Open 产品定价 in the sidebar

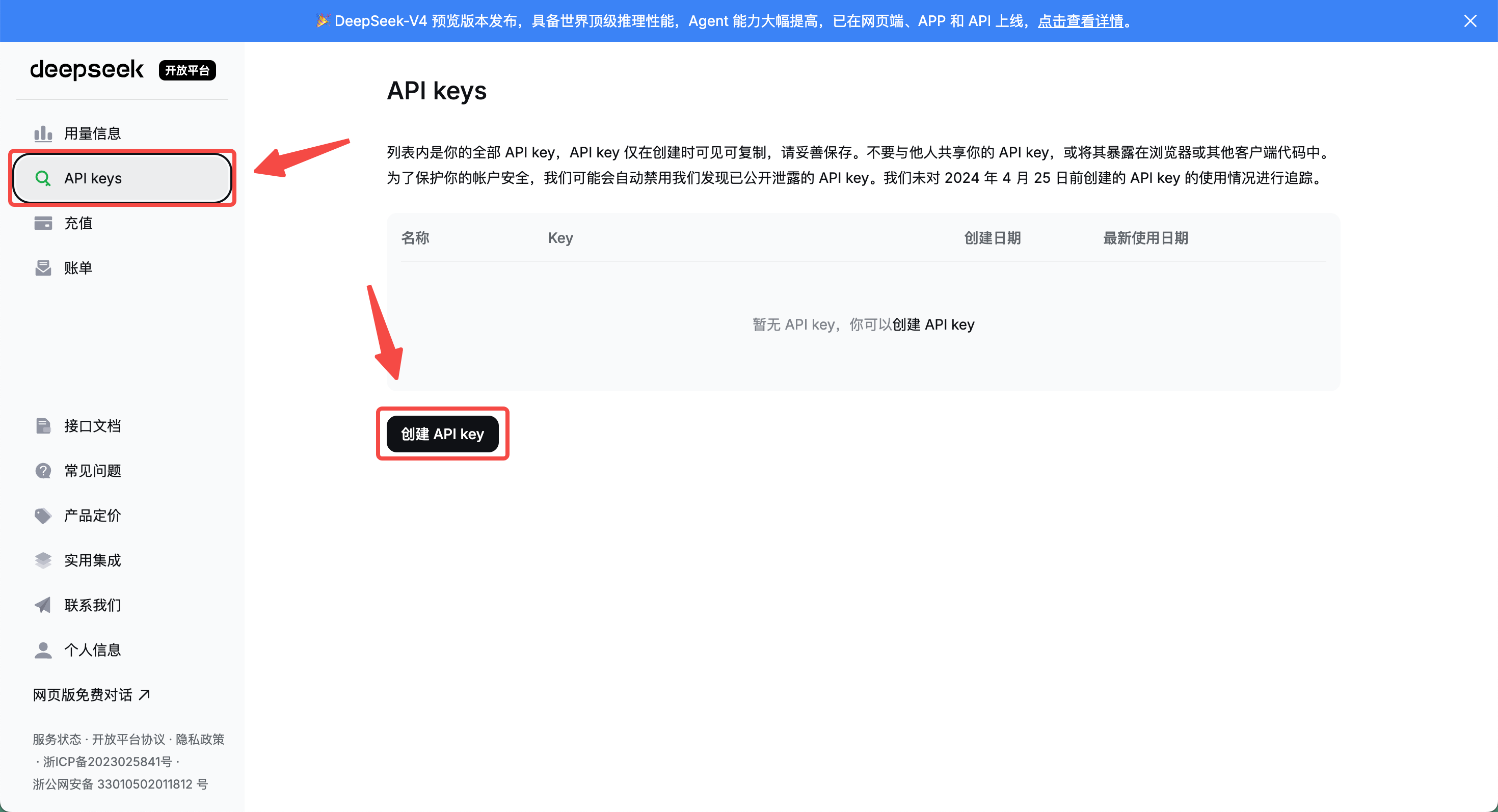(122, 516)
